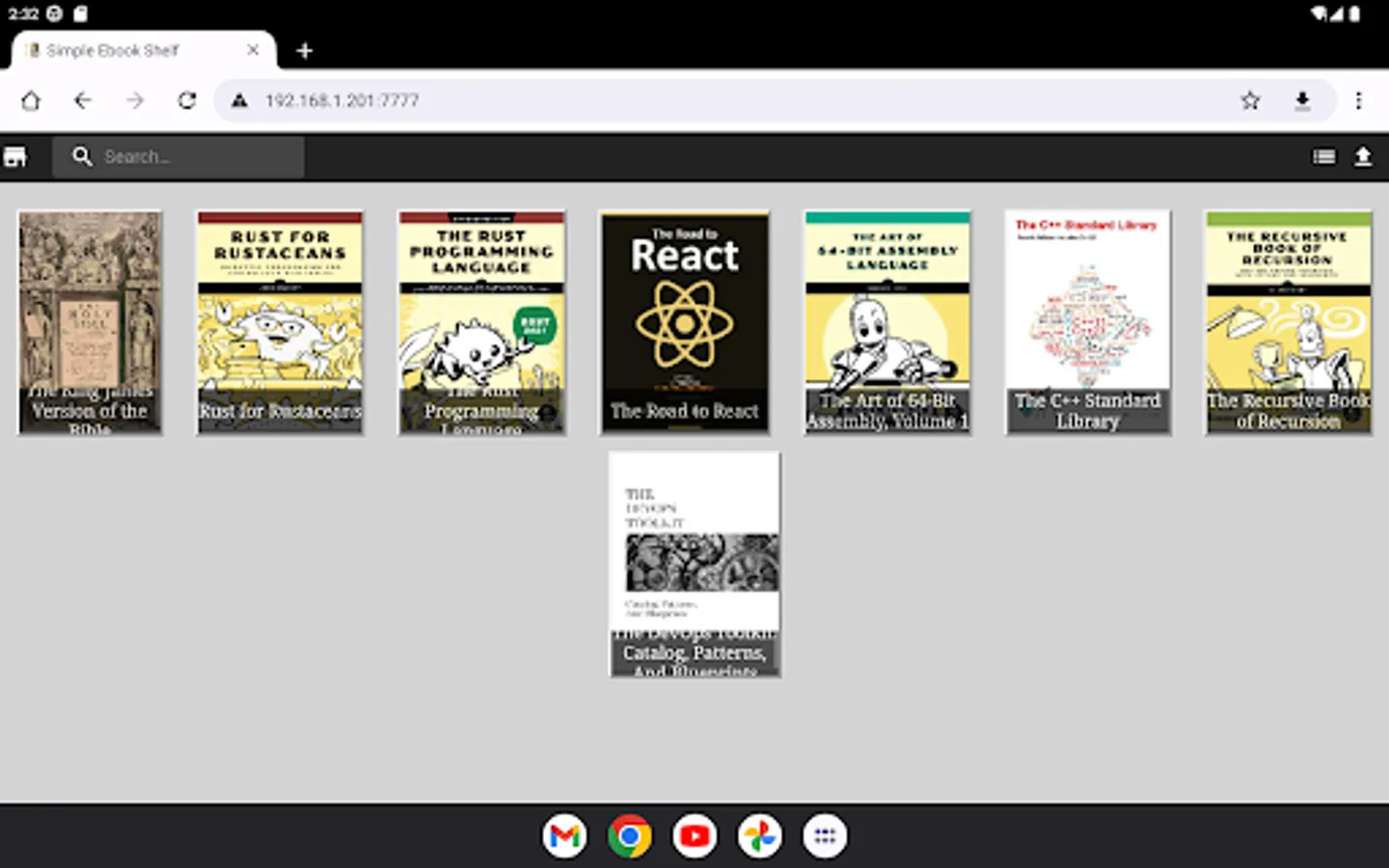Viewport: 1389px width, 868px height.
Task: Click the search magnifier icon
Action: click(83, 156)
